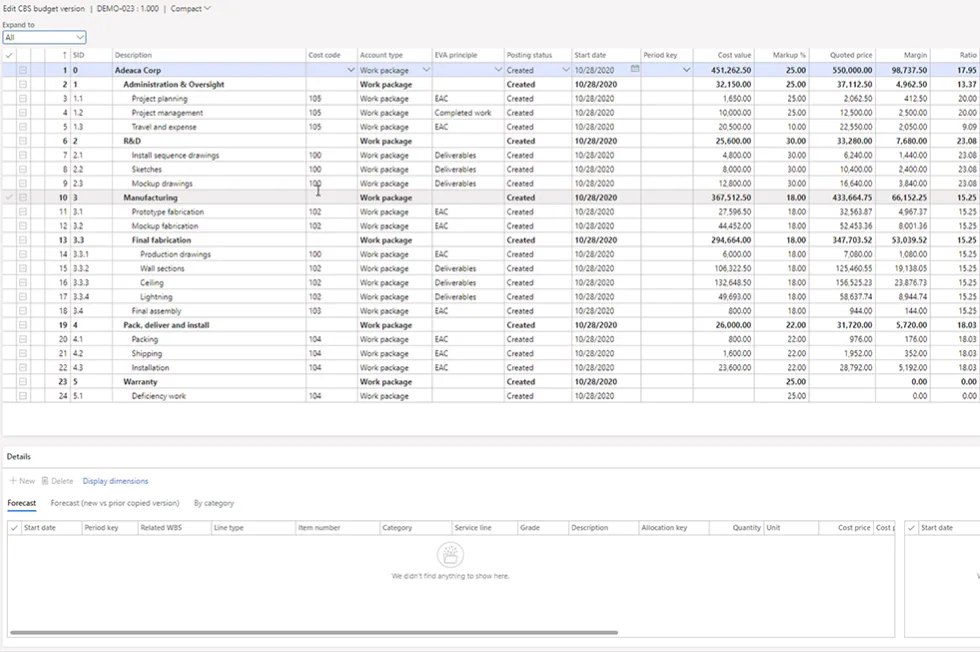Screen dimensions: 980x652
Task: Click the Line type column header
Action: pos(228,528)
